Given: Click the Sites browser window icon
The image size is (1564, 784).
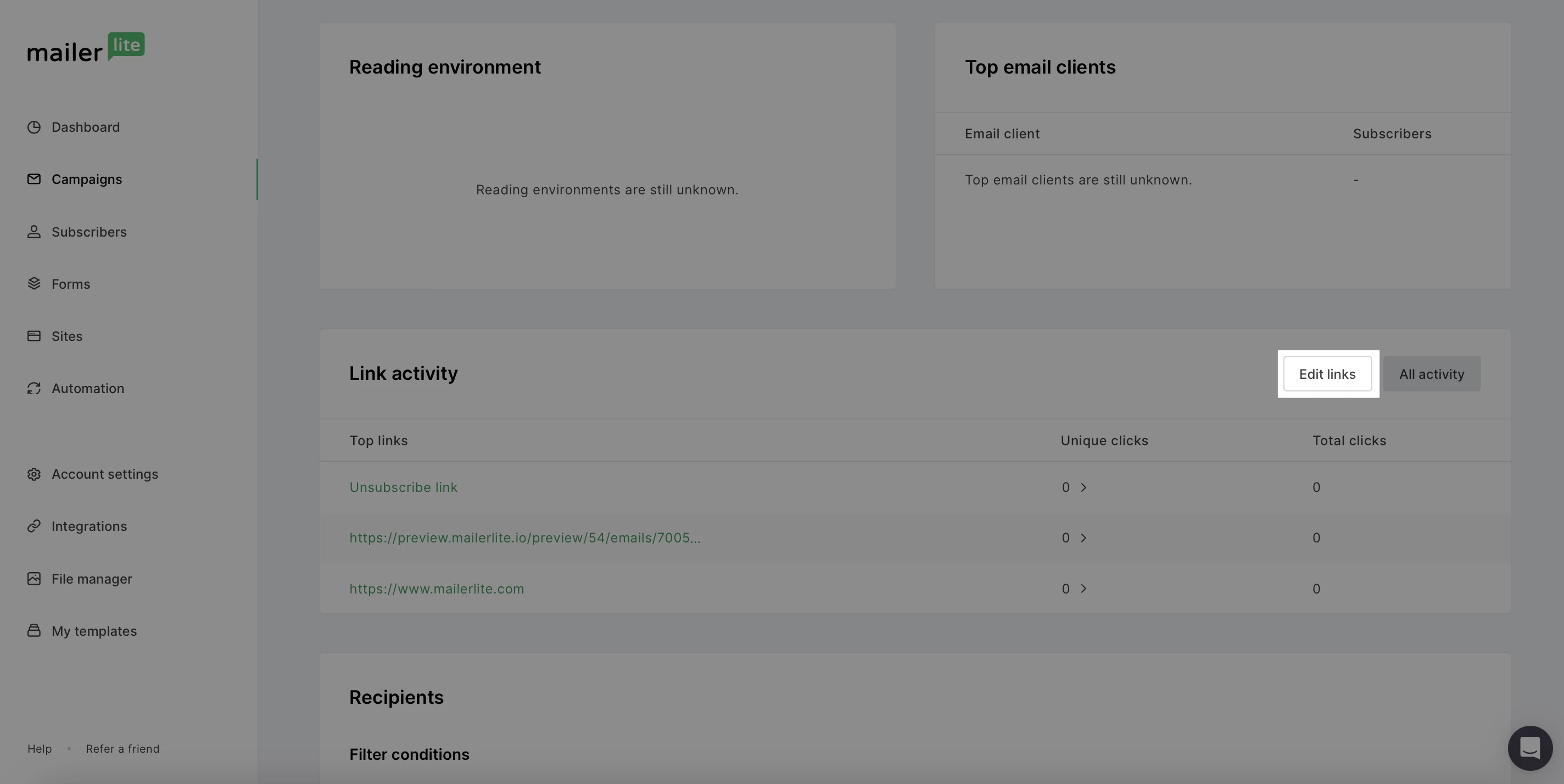Looking at the screenshot, I should (34, 336).
